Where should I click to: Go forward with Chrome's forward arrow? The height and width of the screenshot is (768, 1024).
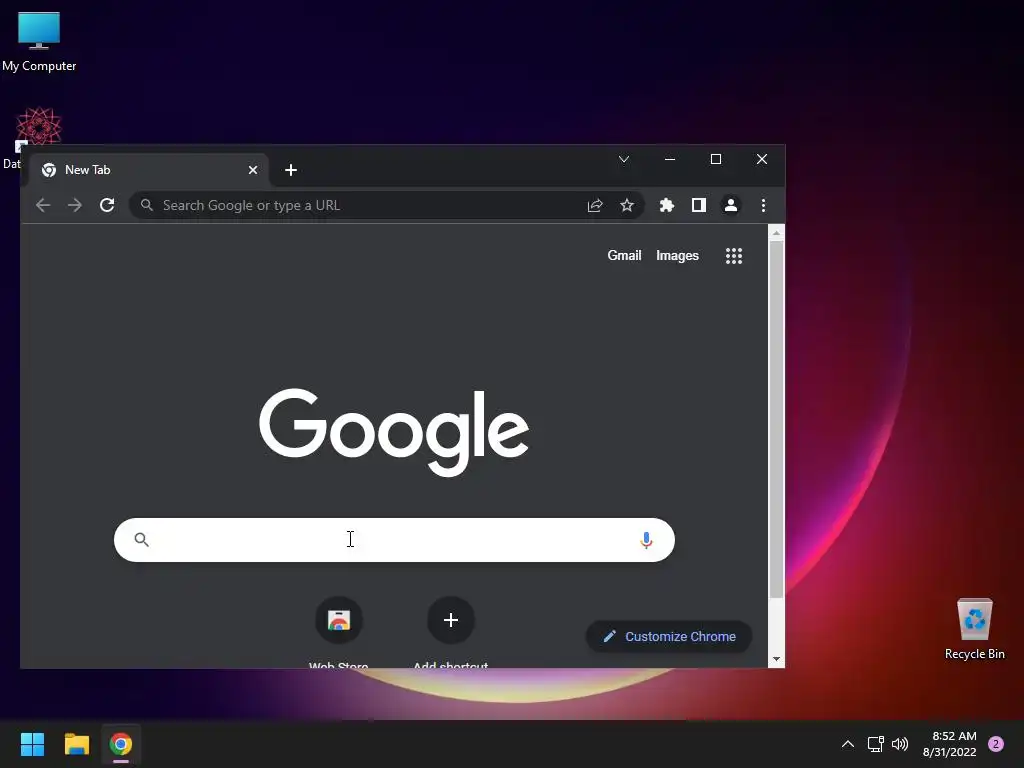click(x=74, y=205)
